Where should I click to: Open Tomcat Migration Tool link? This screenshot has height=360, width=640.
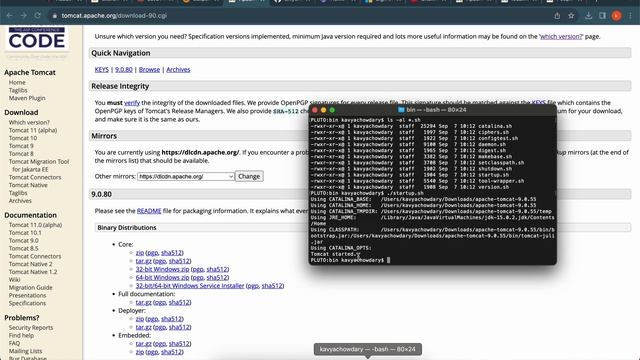(x=39, y=165)
